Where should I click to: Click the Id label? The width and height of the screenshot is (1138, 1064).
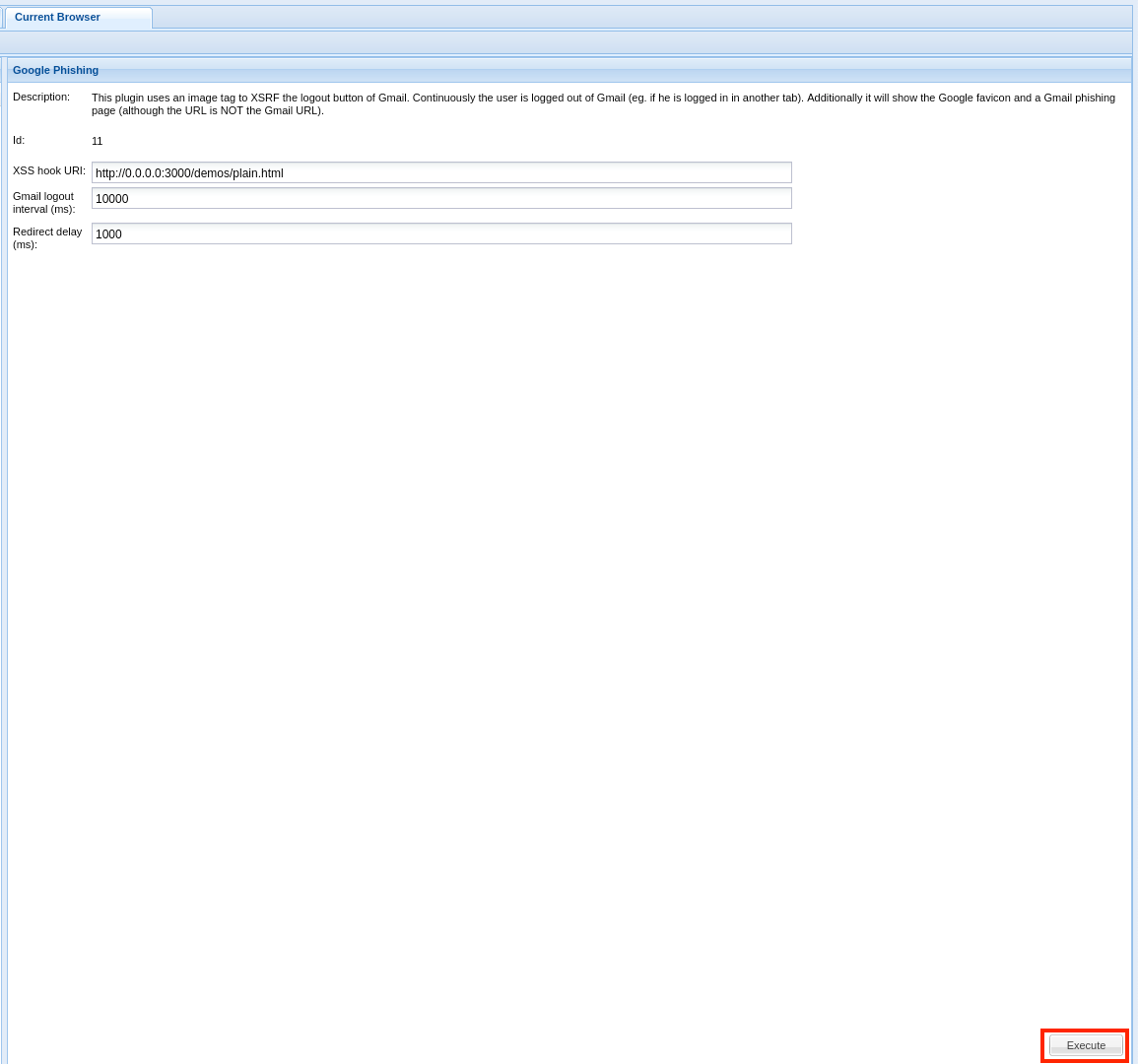click(19, 140)
